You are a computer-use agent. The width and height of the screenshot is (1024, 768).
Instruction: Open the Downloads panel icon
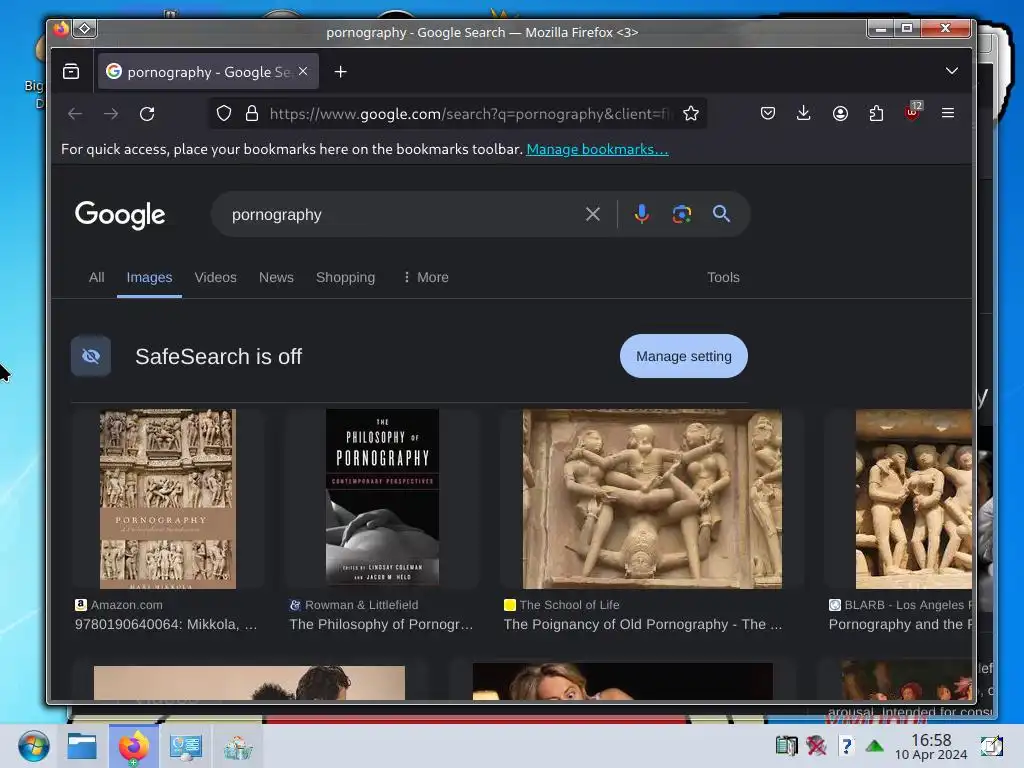pos(804,113)
